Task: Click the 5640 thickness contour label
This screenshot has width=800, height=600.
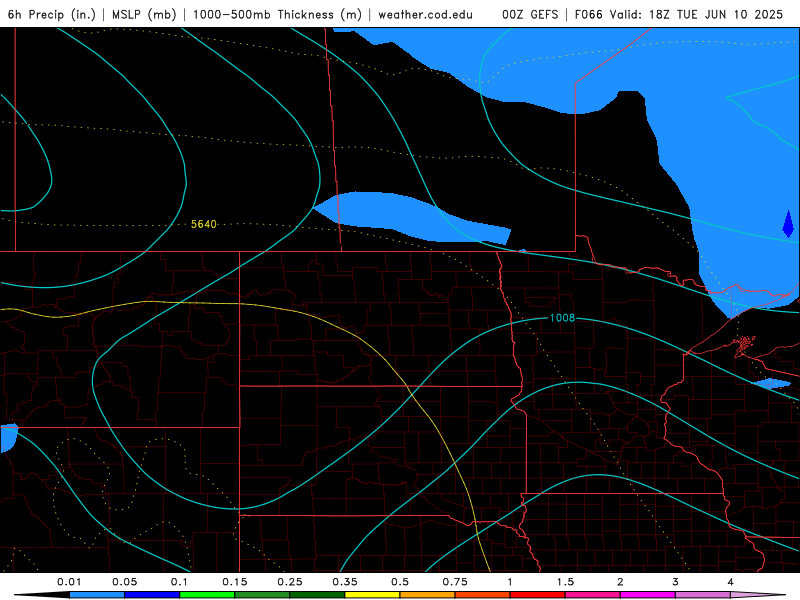Action: 204,224
